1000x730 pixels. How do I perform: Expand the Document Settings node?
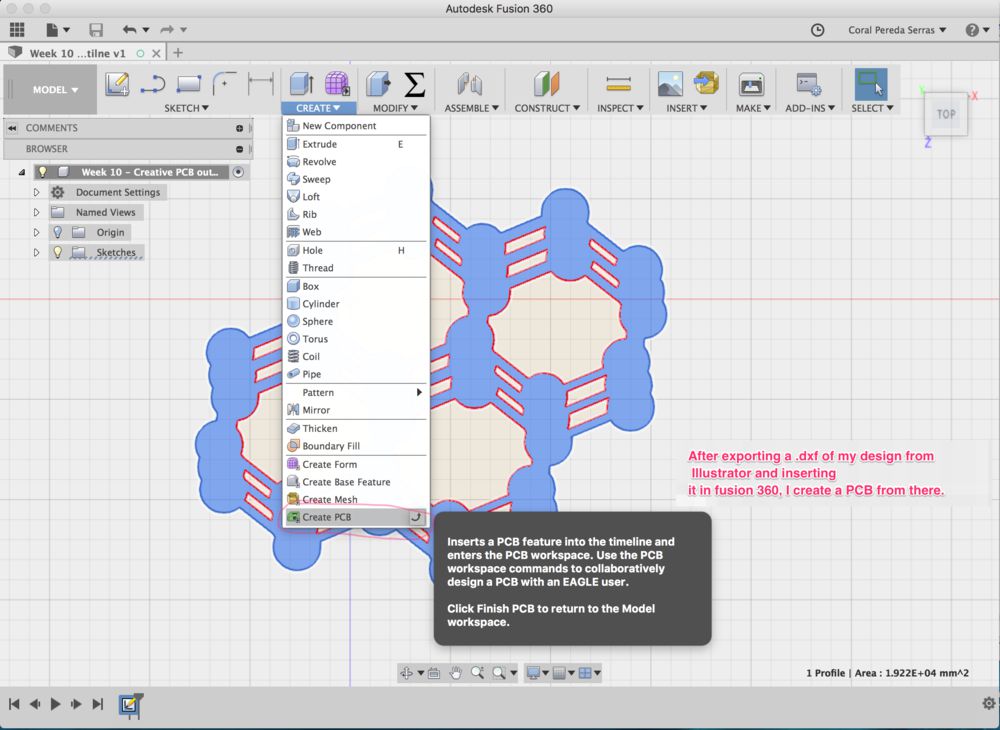(36, 192)
